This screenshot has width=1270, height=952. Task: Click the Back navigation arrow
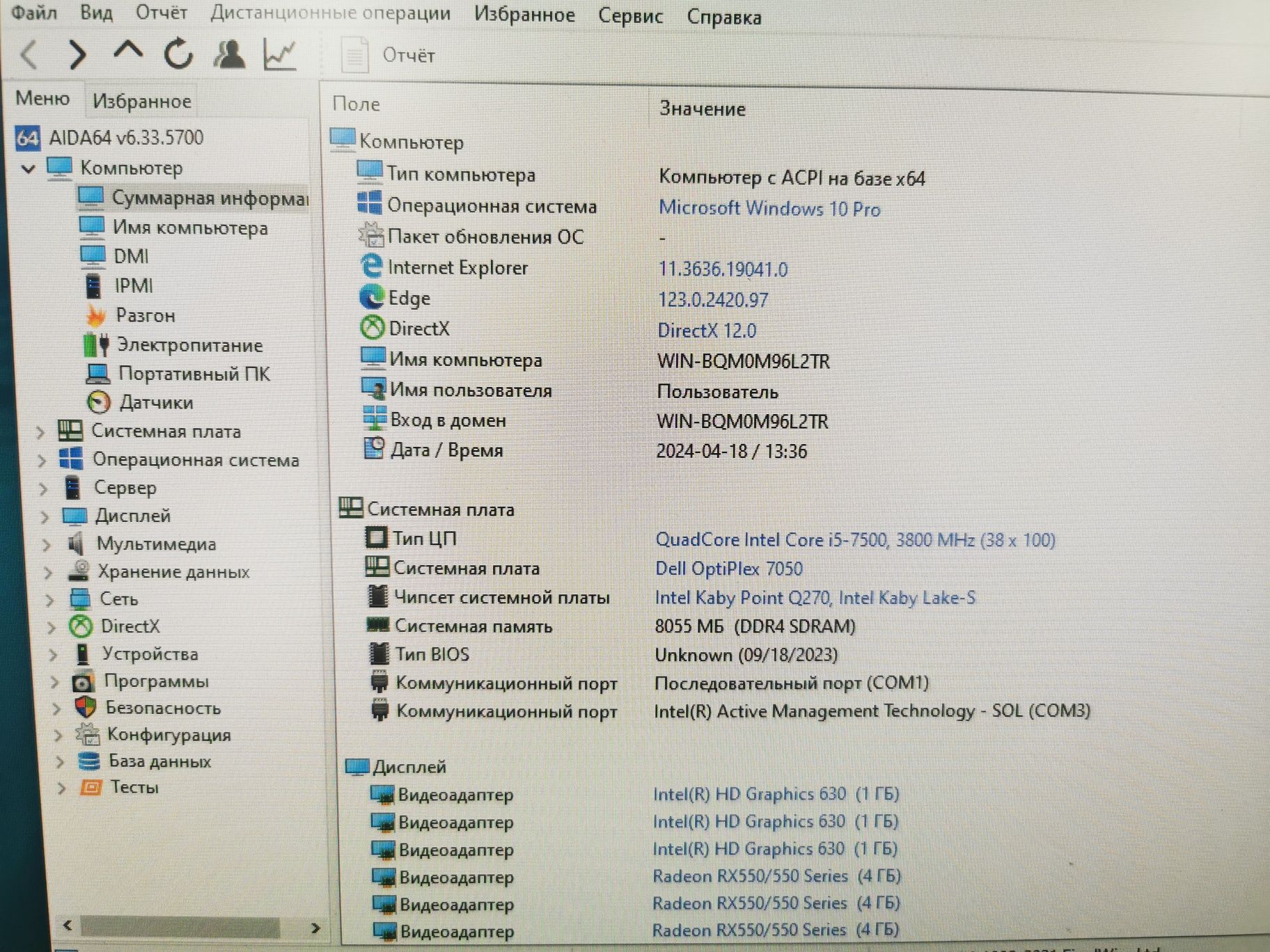coord(30,54)
